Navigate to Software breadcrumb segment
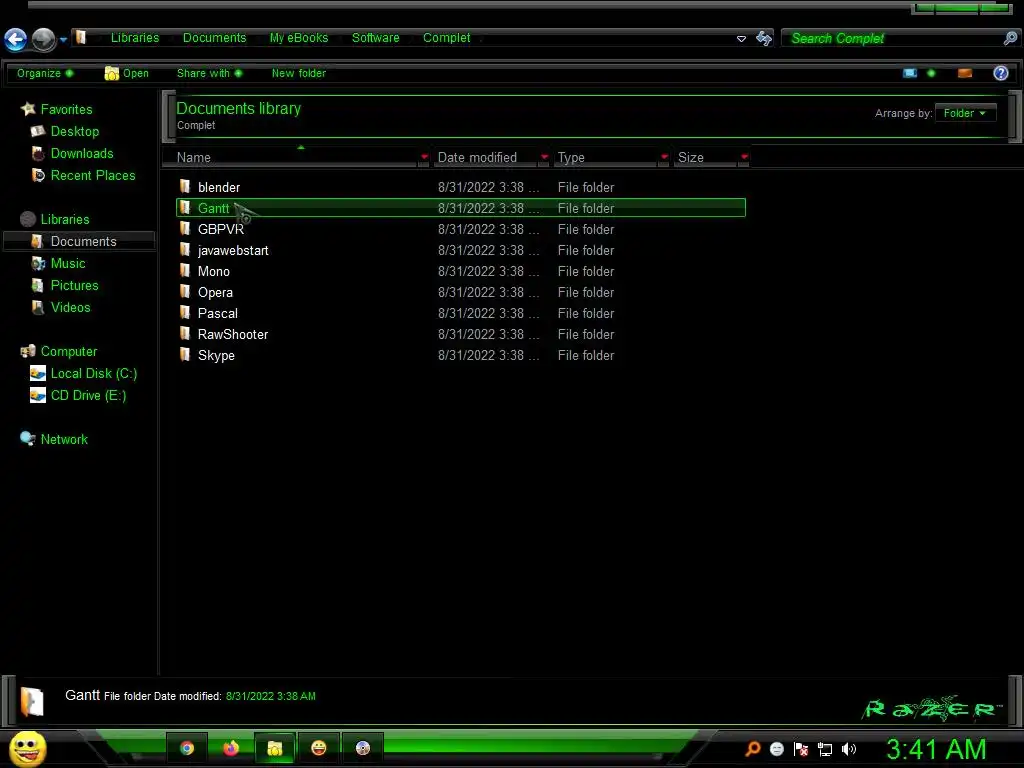The image size is (1024, 768). 376,38
